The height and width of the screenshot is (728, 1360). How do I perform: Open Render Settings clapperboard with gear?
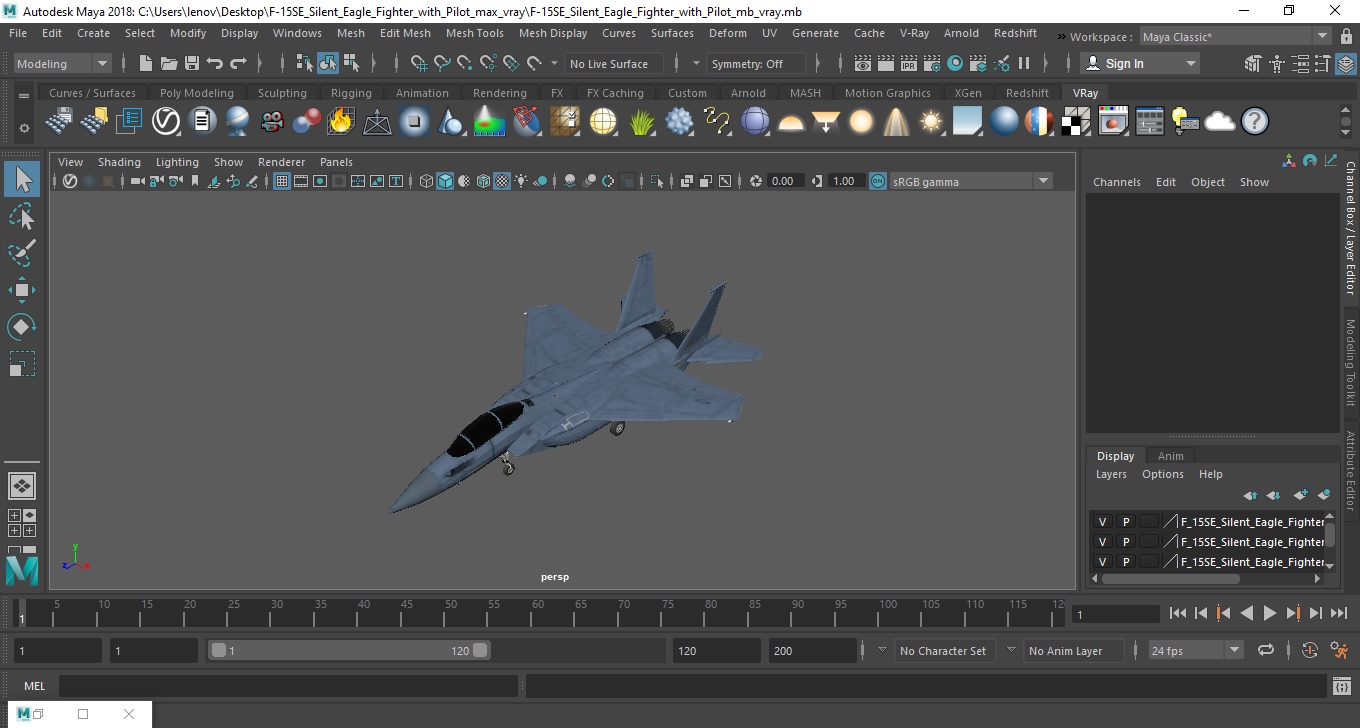(x=932, y=63)
